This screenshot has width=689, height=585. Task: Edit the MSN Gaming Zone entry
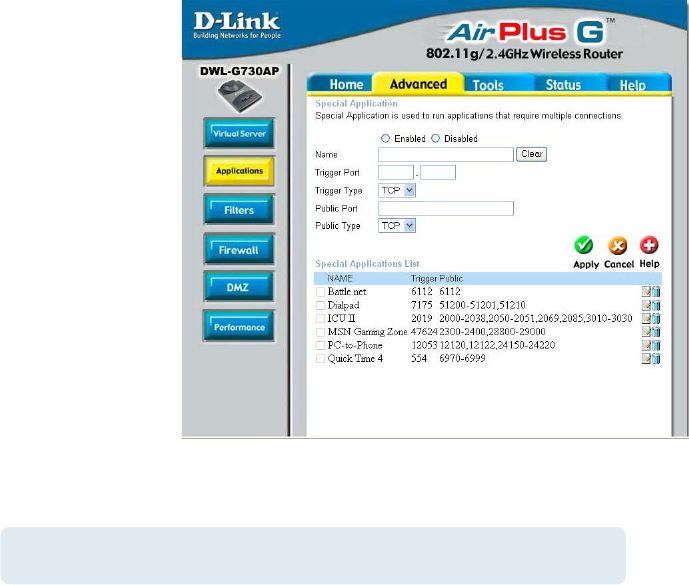(x=646, y=332)
